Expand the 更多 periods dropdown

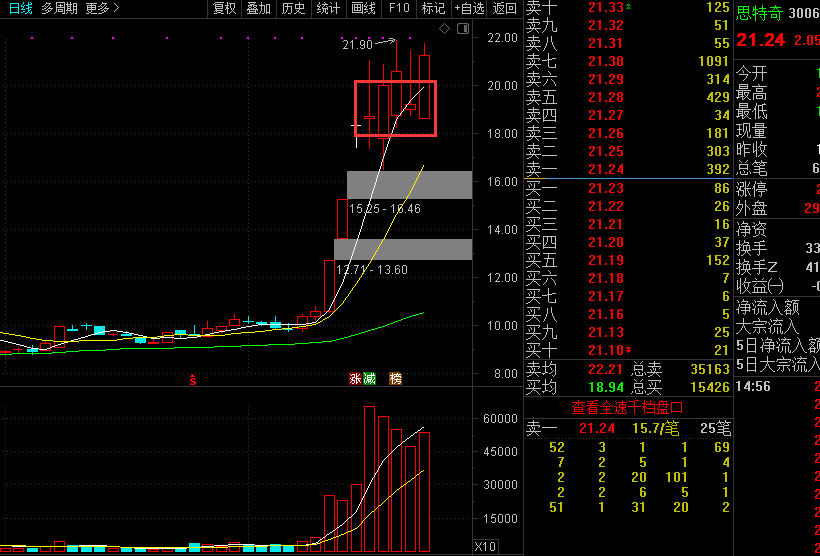102,8
